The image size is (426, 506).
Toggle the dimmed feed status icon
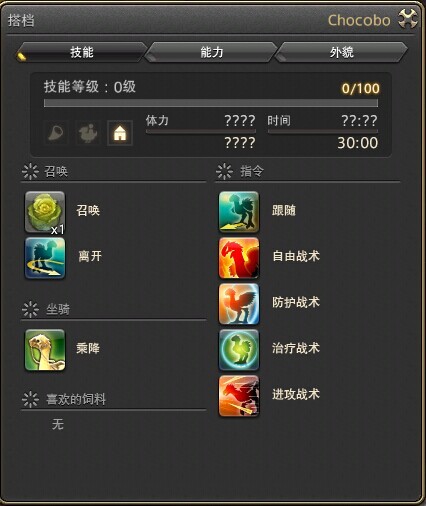point(56,133)
